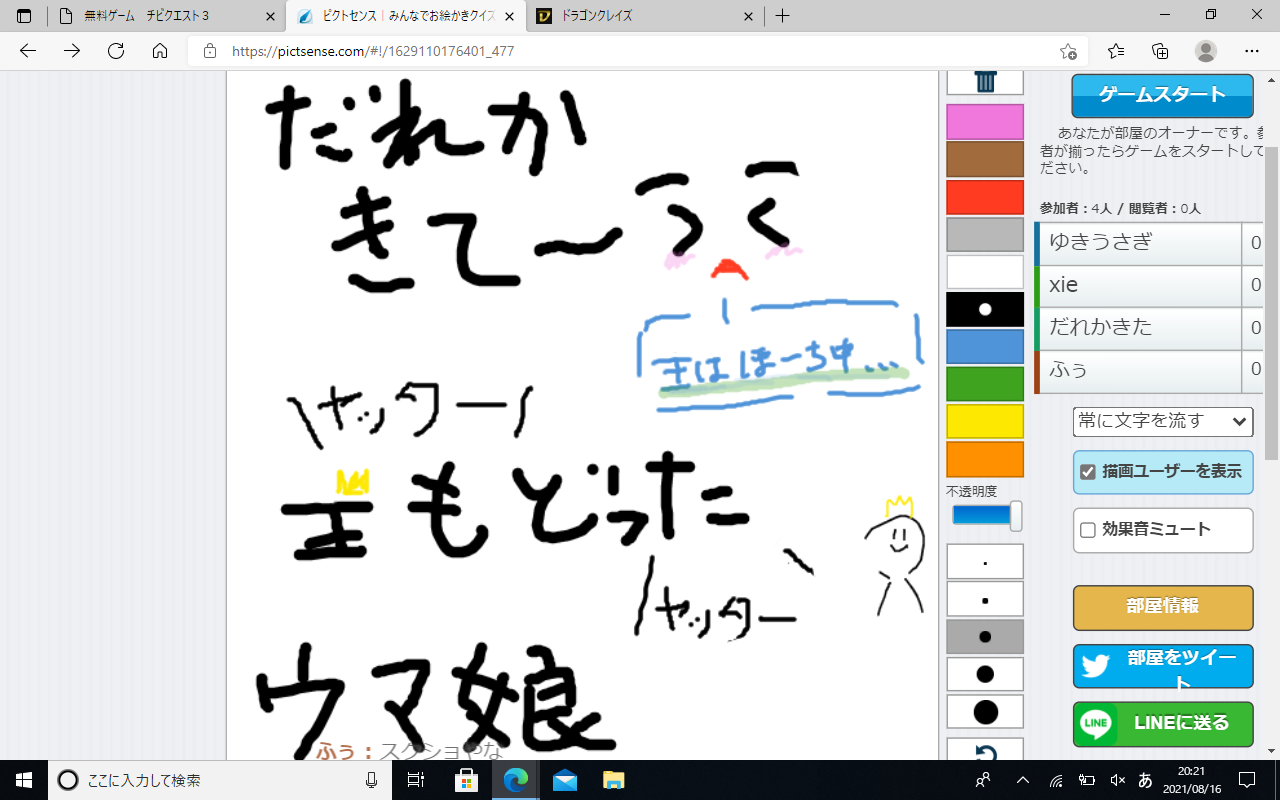Pick the pink color swatch
The height and width of the screenshot is (800, 1280).
[985, 121]
